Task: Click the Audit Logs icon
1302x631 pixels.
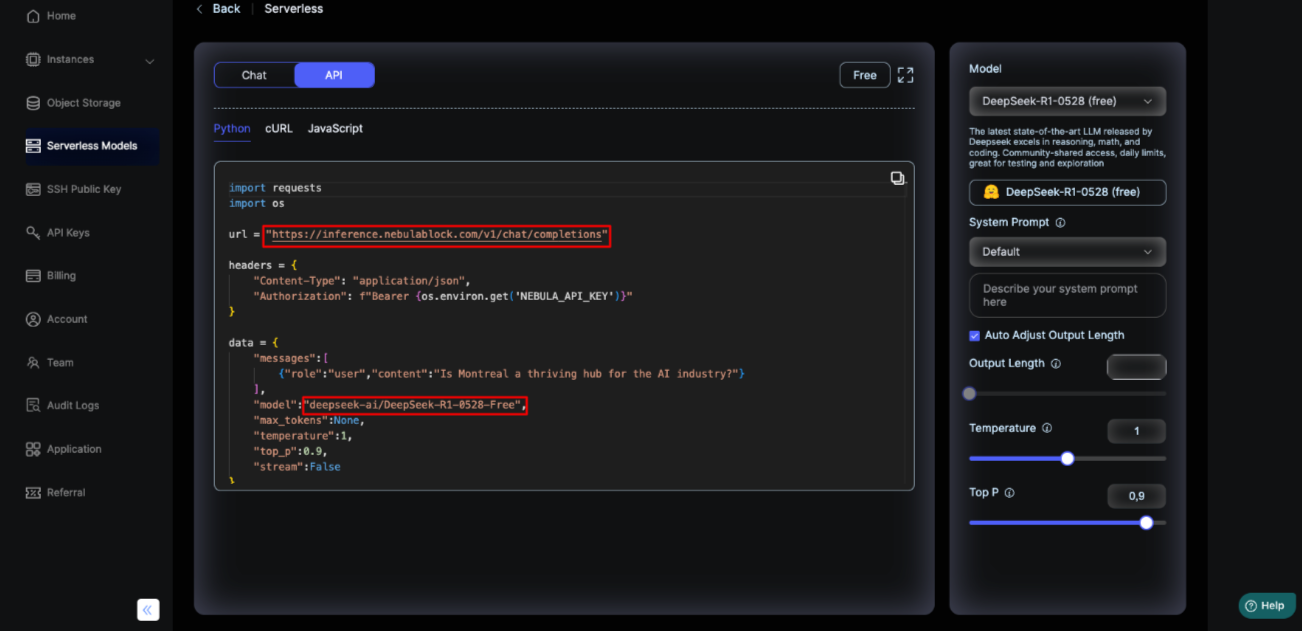Action: click(33, 406)
